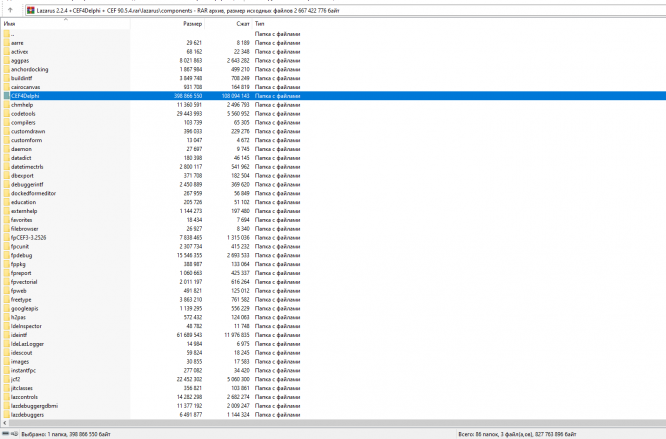This screenshot has width=666, height=439.
Task: Select the favorites folder icon
Action: [6, 220]
